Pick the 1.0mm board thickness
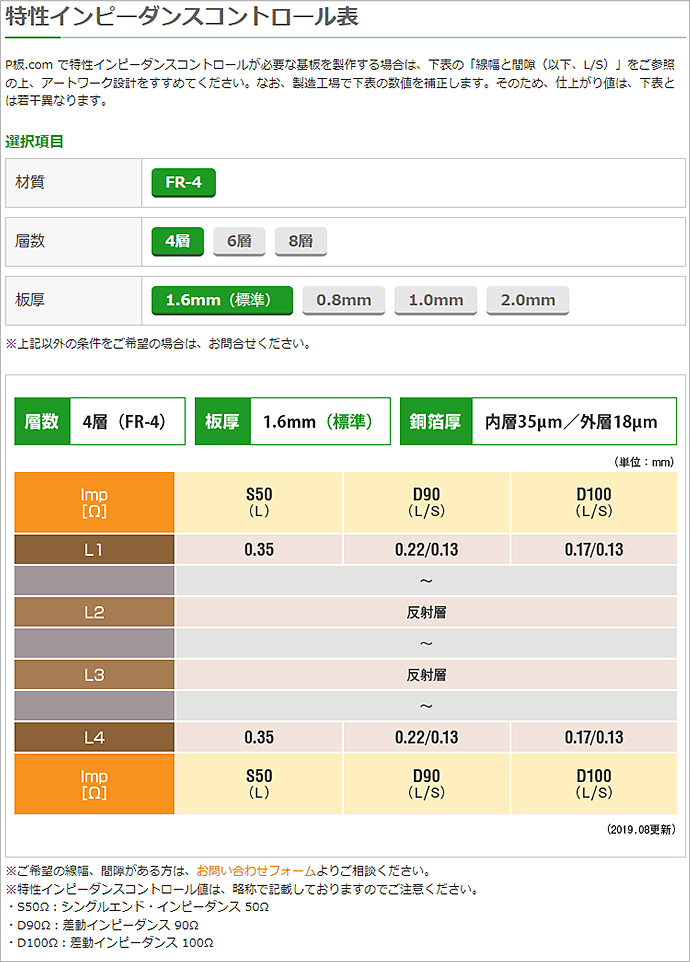The width and height of the screenshot is (690, 962). [x=436, y=300]
